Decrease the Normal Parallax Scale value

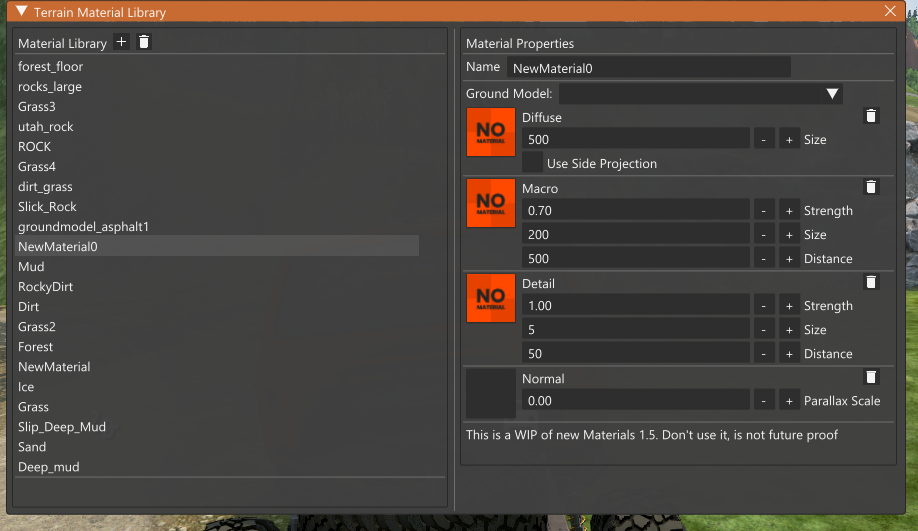tap(763, 400)
